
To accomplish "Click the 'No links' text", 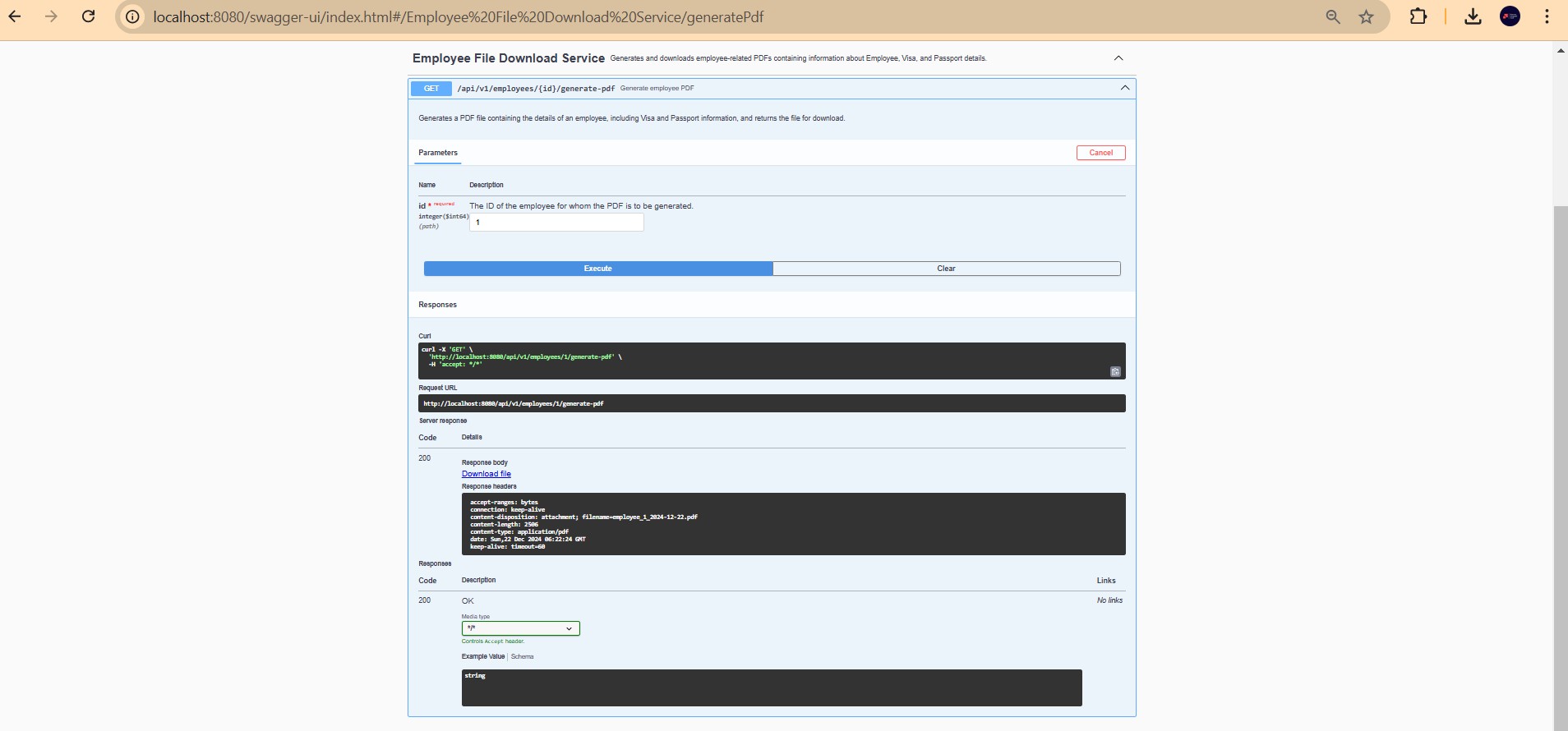I will point(1109,600).
